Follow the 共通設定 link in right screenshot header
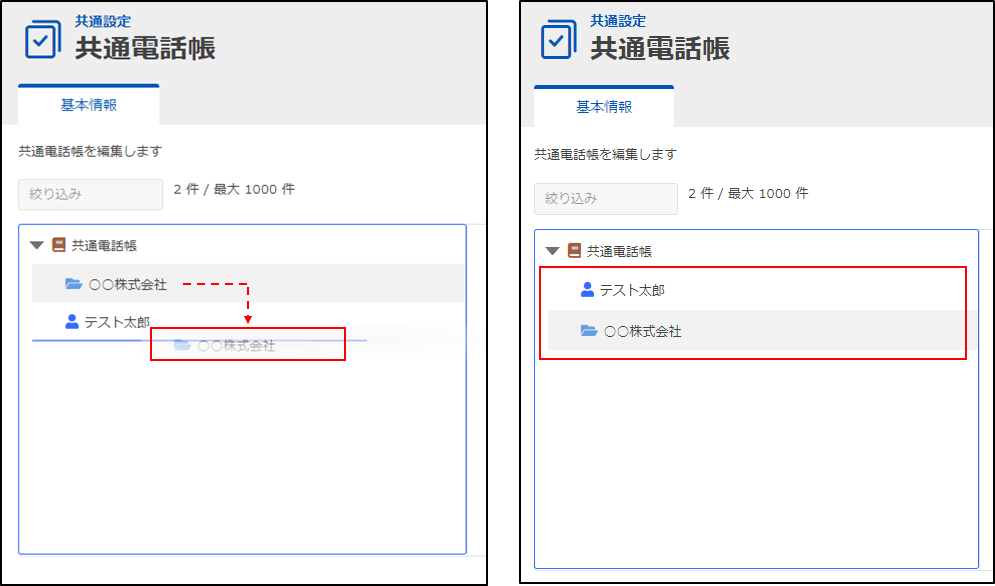This screenshot has width=995, height=586. 618,21
